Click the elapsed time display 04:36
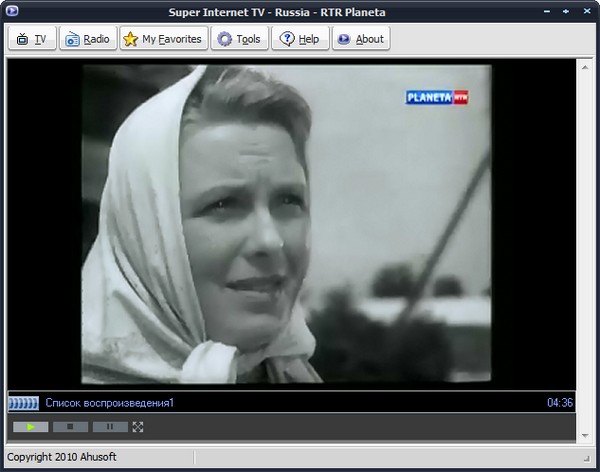 click(x=560, y=403)
